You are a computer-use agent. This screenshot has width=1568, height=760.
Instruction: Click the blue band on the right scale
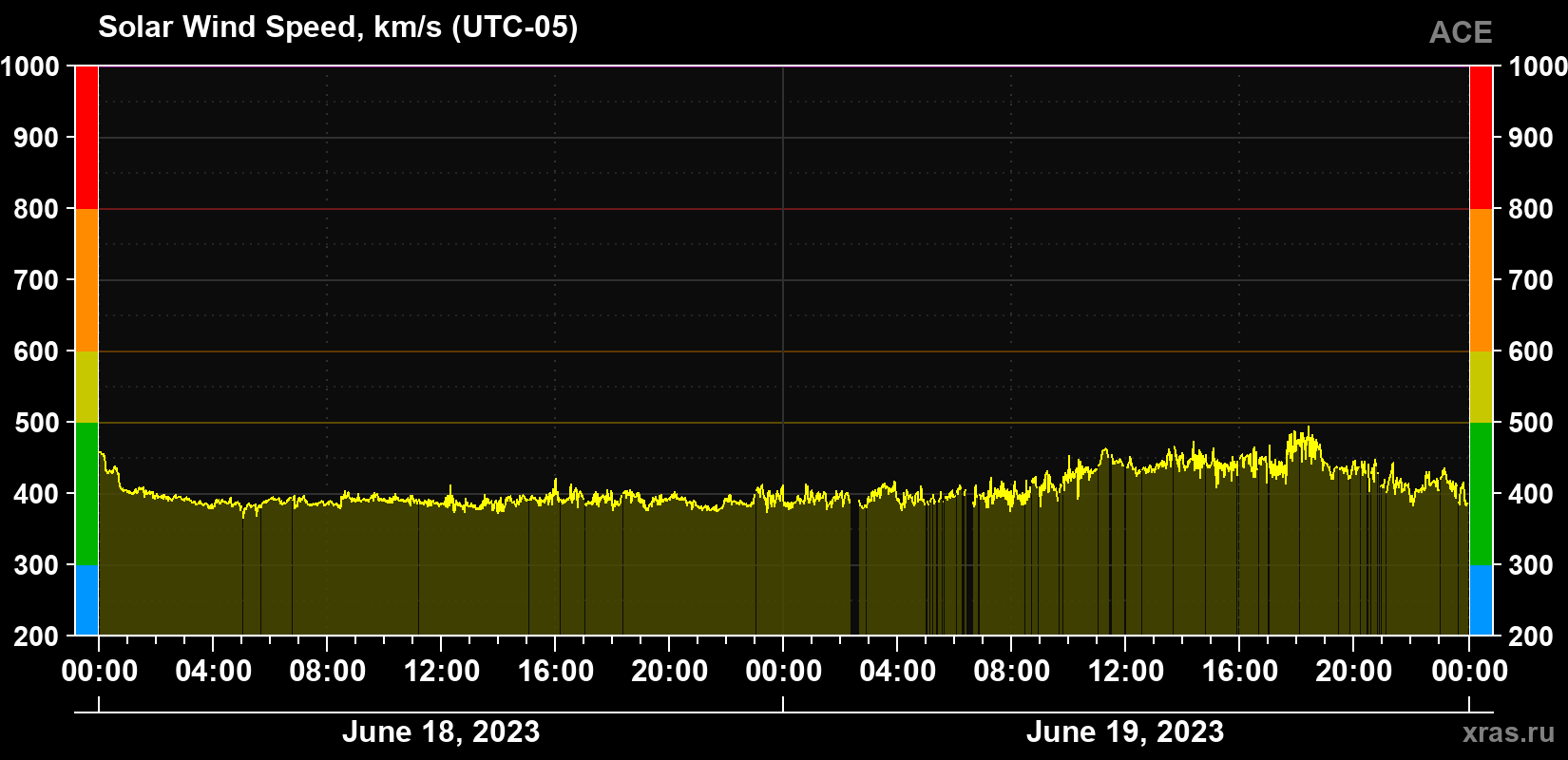1481,600
